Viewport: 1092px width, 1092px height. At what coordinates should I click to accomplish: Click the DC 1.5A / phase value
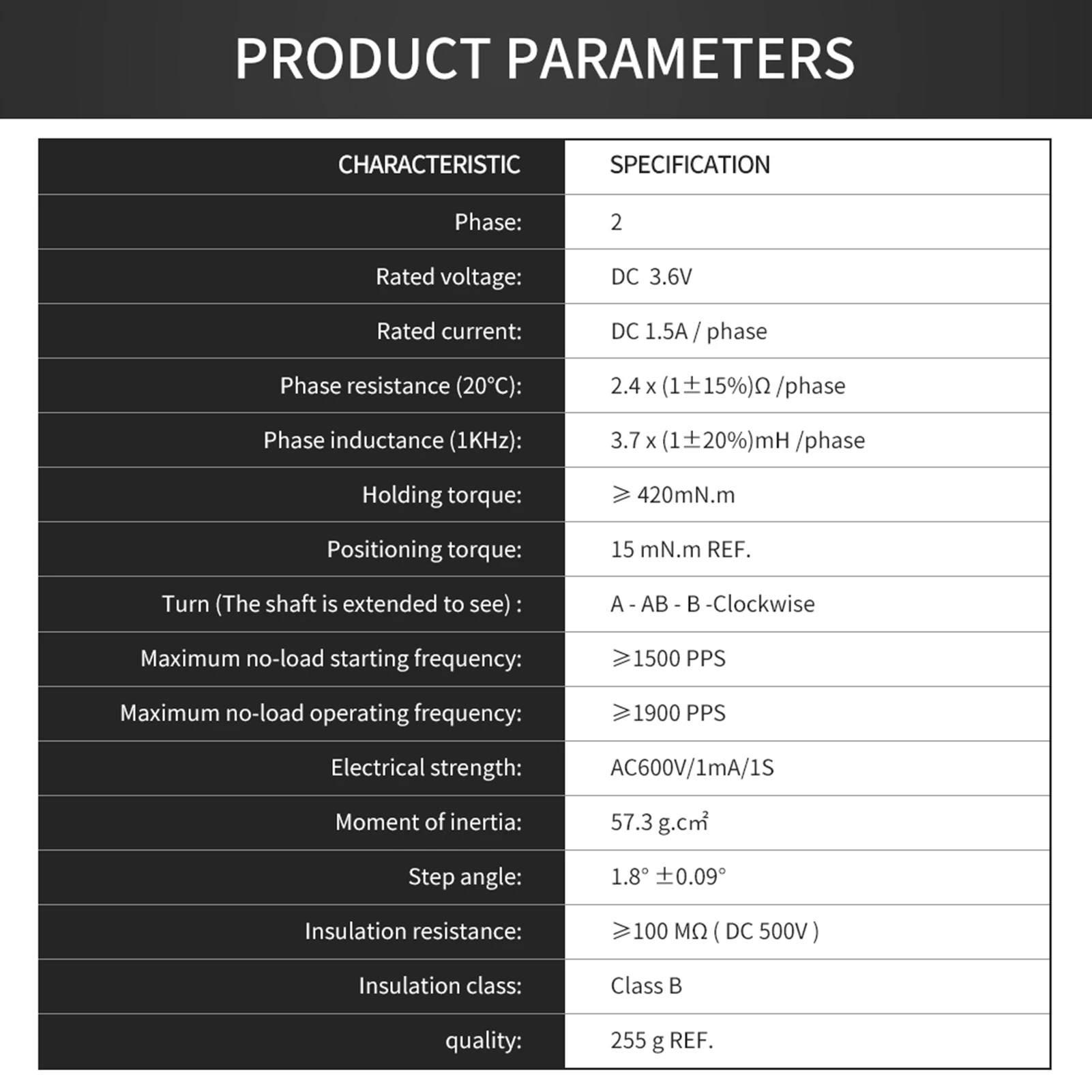point(688,331)
